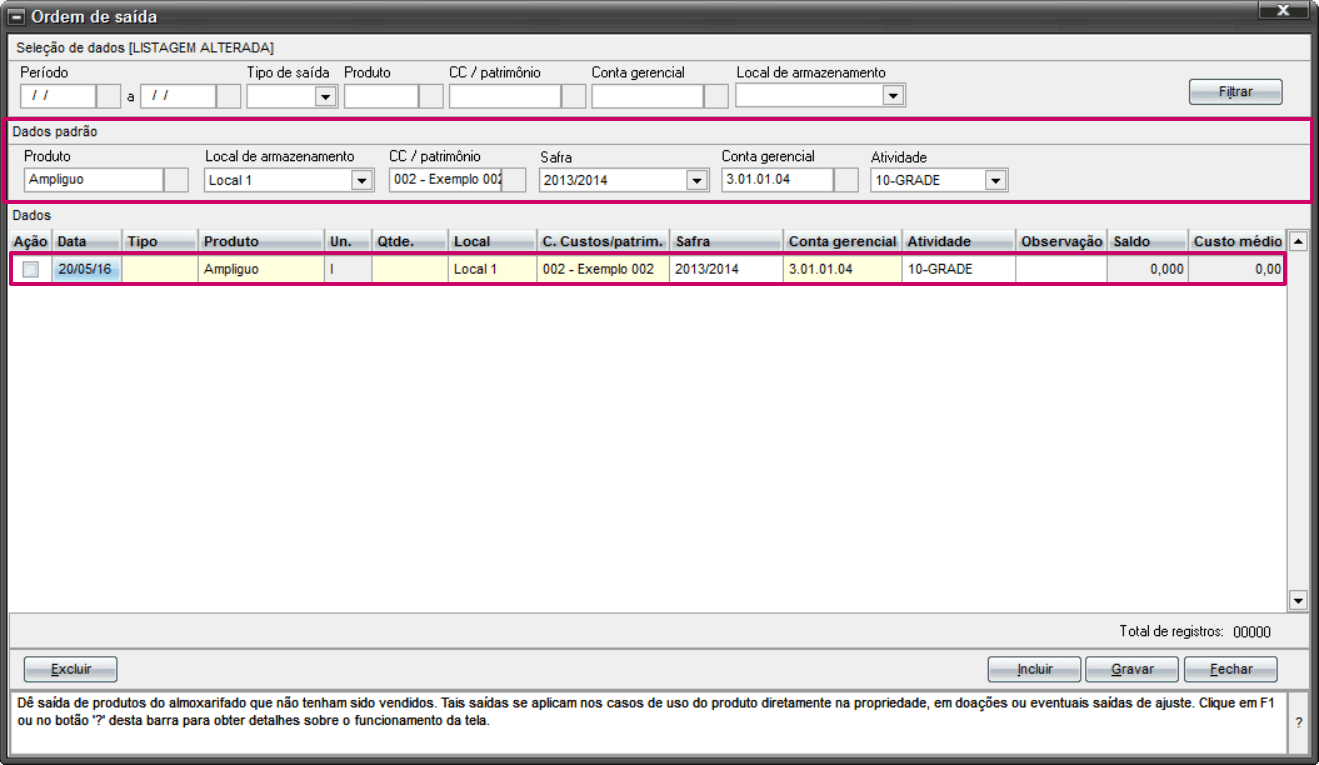Open the Local 1 storage dropdown
Viewport: 1319px width, 765px height.
pos(362,180)
